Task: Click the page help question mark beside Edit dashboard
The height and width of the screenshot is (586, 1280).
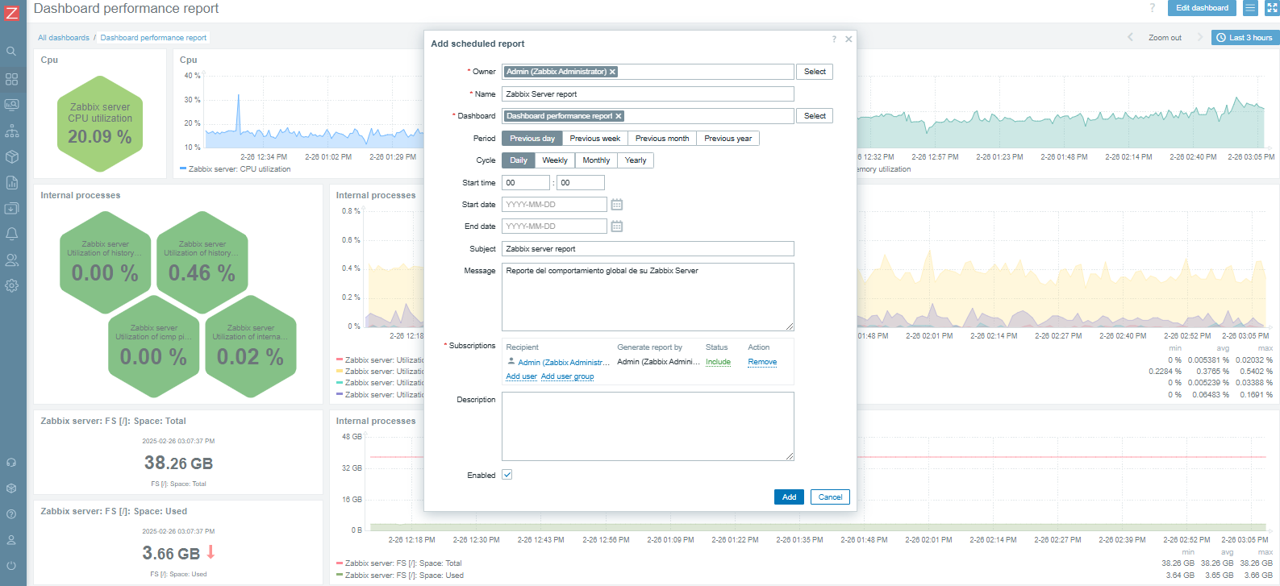Action: pyautogui.click(x=1152, y=8)
